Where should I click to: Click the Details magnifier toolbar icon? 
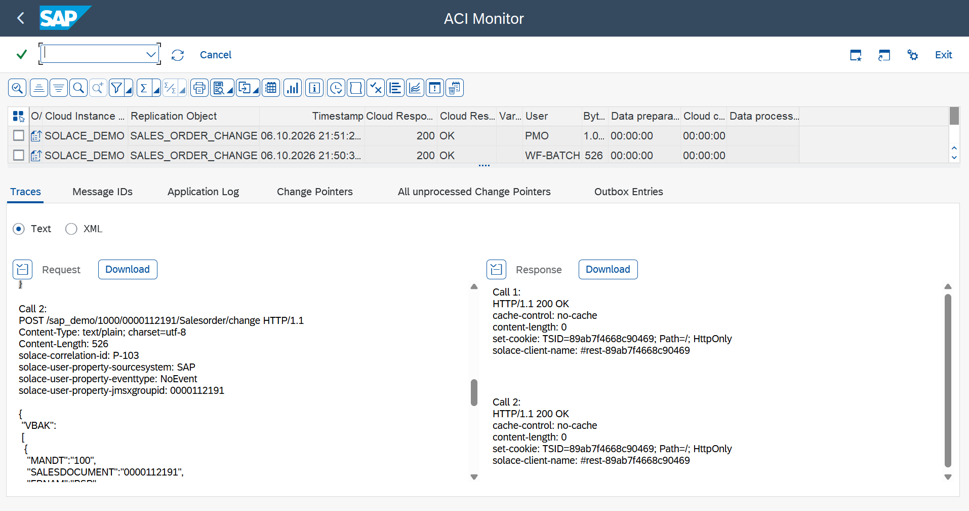pos(17,88)
